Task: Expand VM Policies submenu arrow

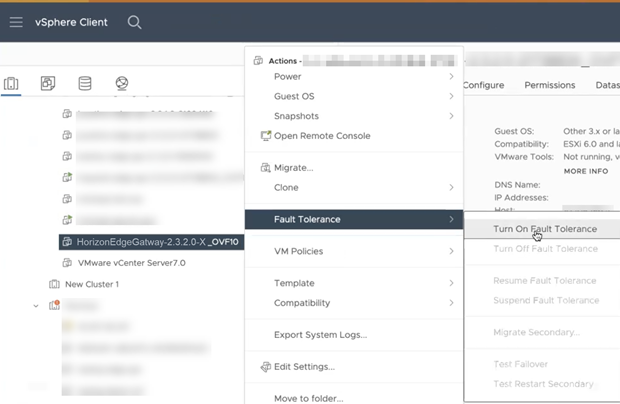Action: point(451,251)
